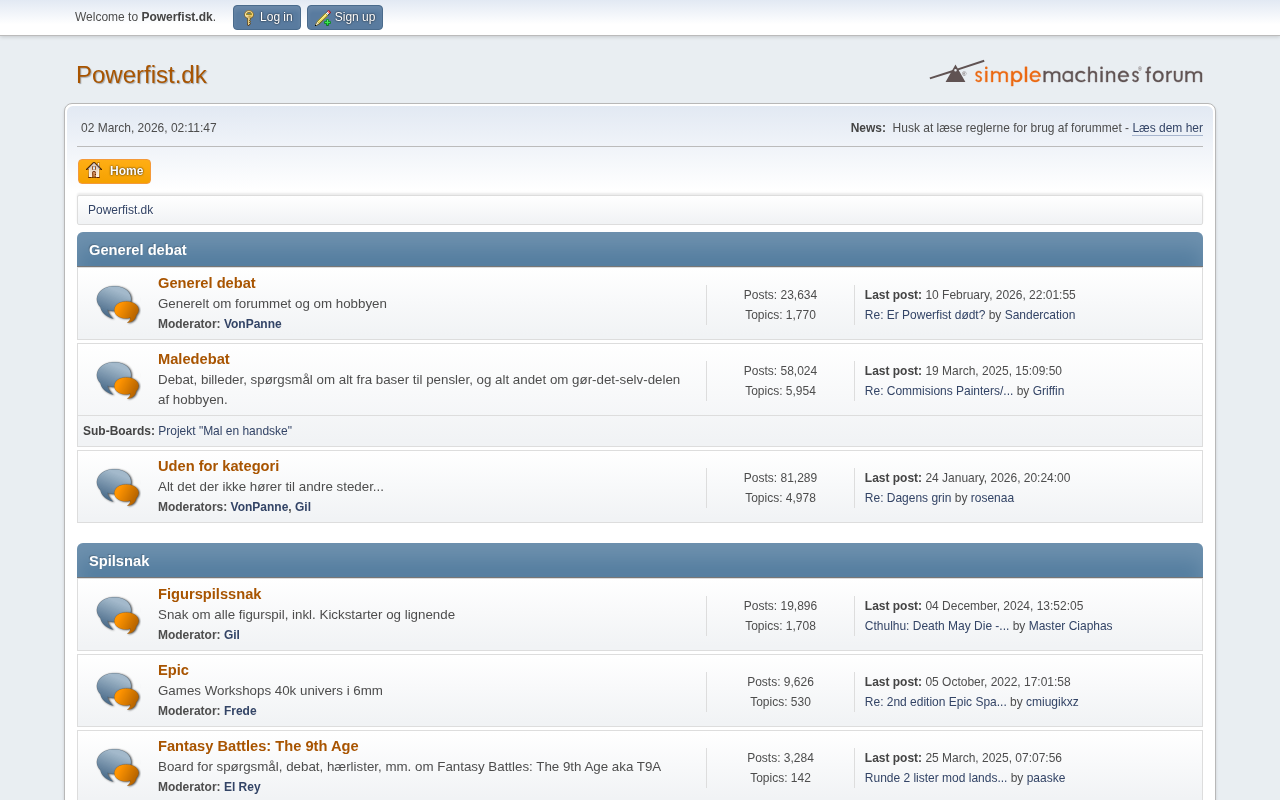
Task: Click the Fantasy Battles: The 9th Age board icon
Action: pos(118,767)
